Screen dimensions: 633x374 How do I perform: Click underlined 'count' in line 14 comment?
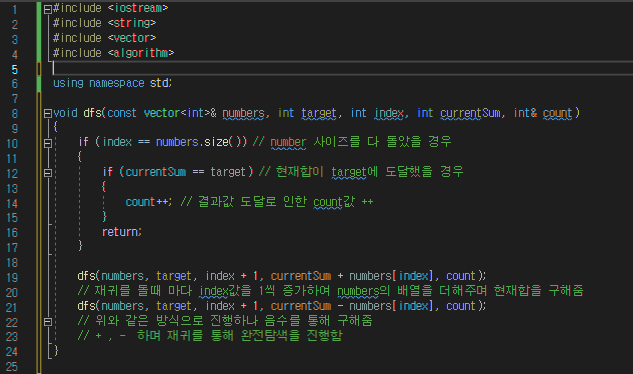coord(328,202)
